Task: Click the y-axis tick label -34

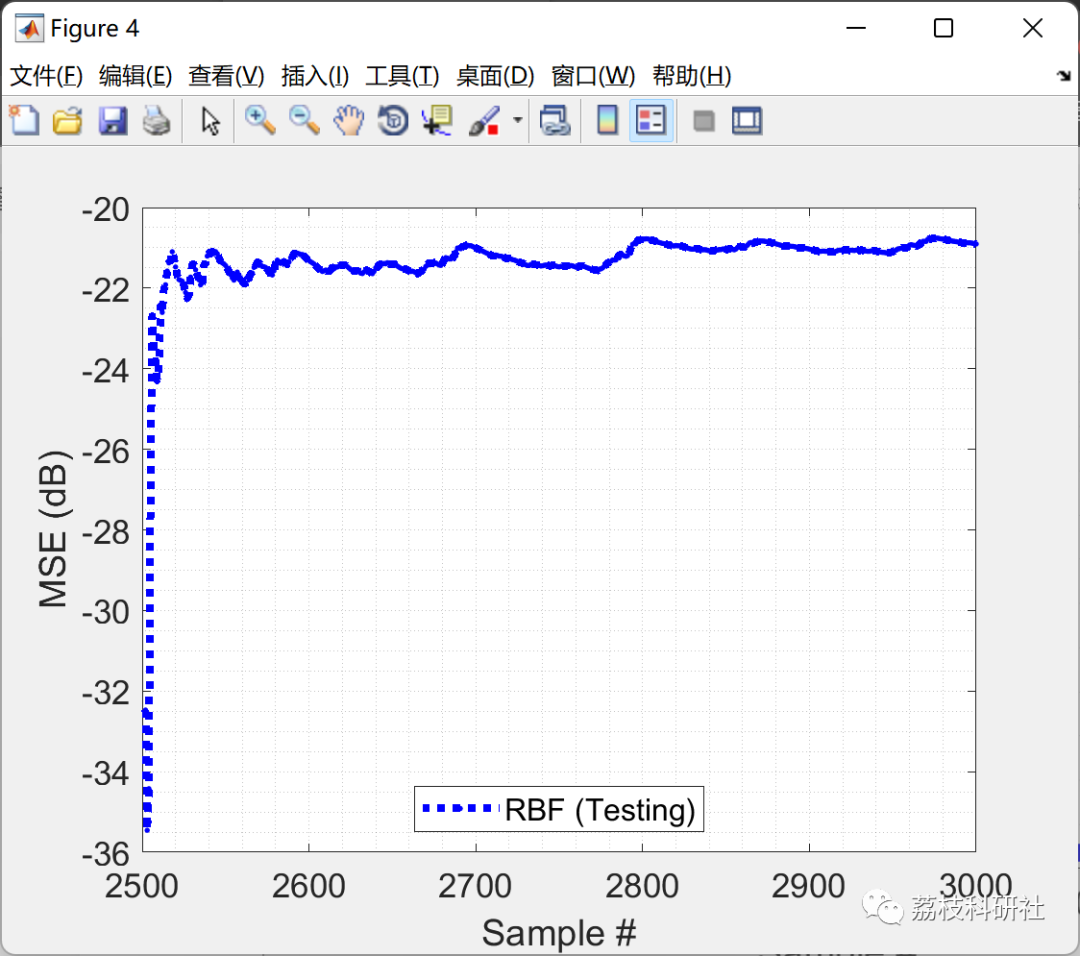Action: 105,773
